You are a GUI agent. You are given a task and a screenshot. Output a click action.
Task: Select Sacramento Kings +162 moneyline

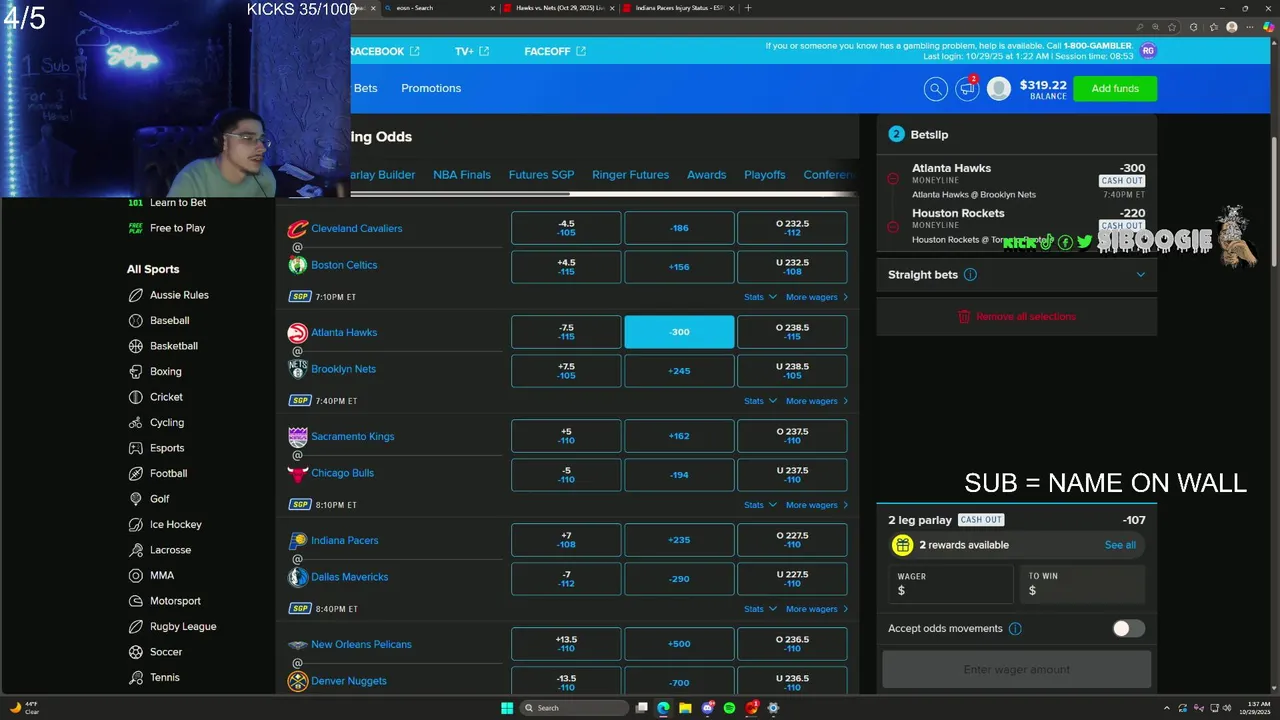679,436
